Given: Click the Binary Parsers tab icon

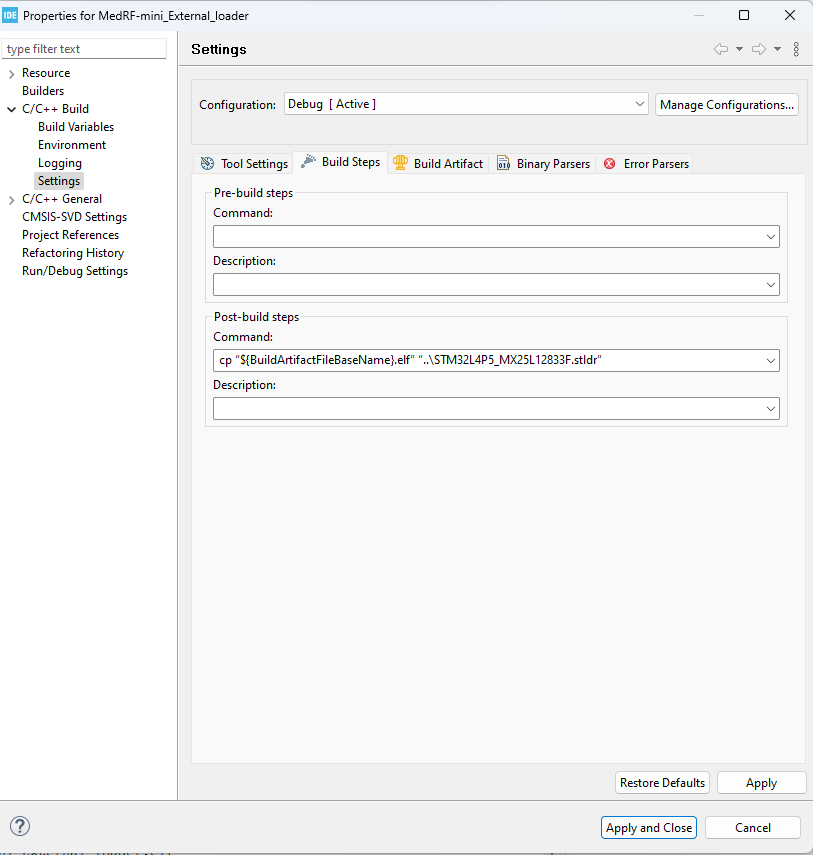Looking at the screenshot, I should (503, 163).
